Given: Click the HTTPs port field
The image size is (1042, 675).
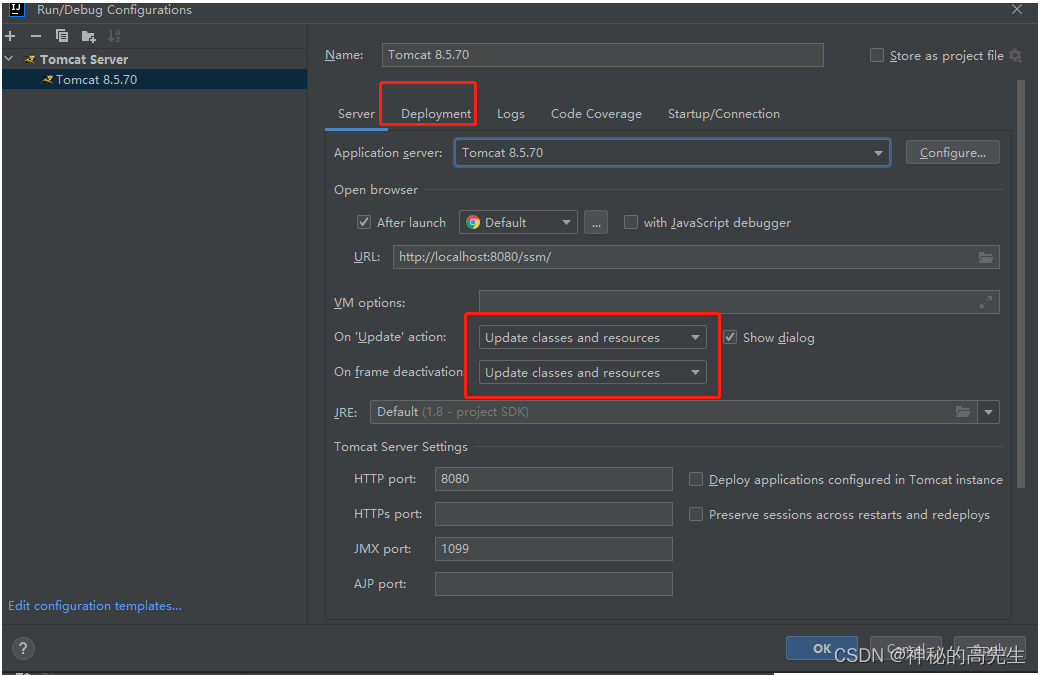Looking at the screenshot, I should click(554, 514).
